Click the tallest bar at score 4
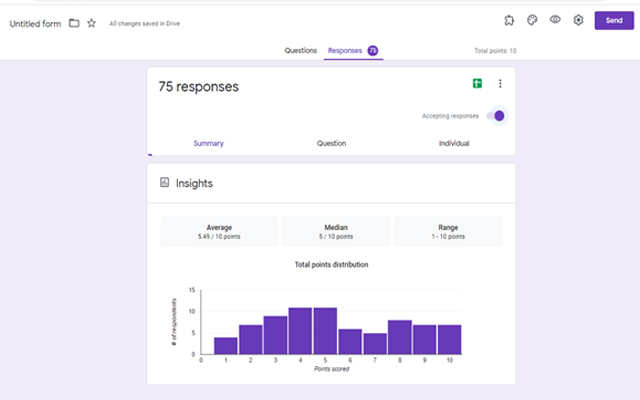Screen dimensions: 640x400 pos(301,330)
